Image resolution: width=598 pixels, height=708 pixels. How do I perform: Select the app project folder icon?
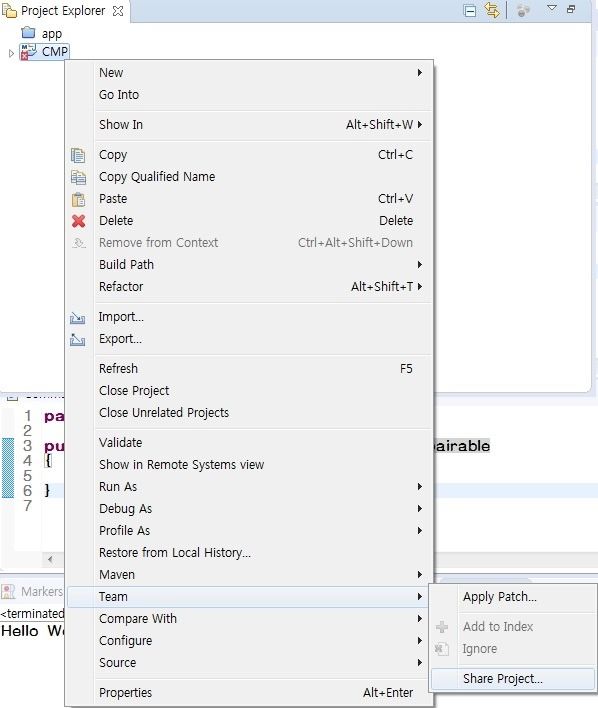(x=28, y=33)
